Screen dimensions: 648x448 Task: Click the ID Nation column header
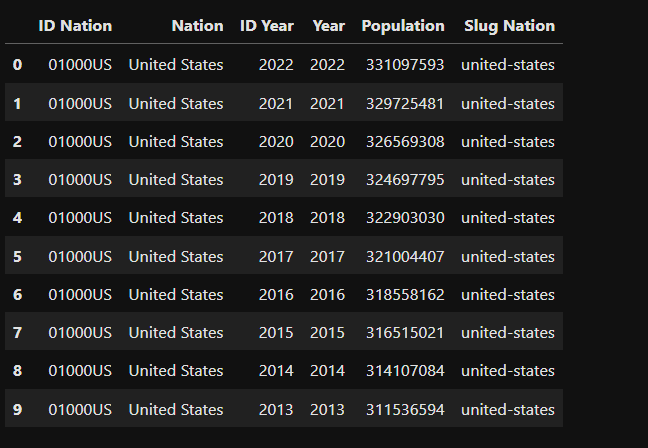[75, 26]
